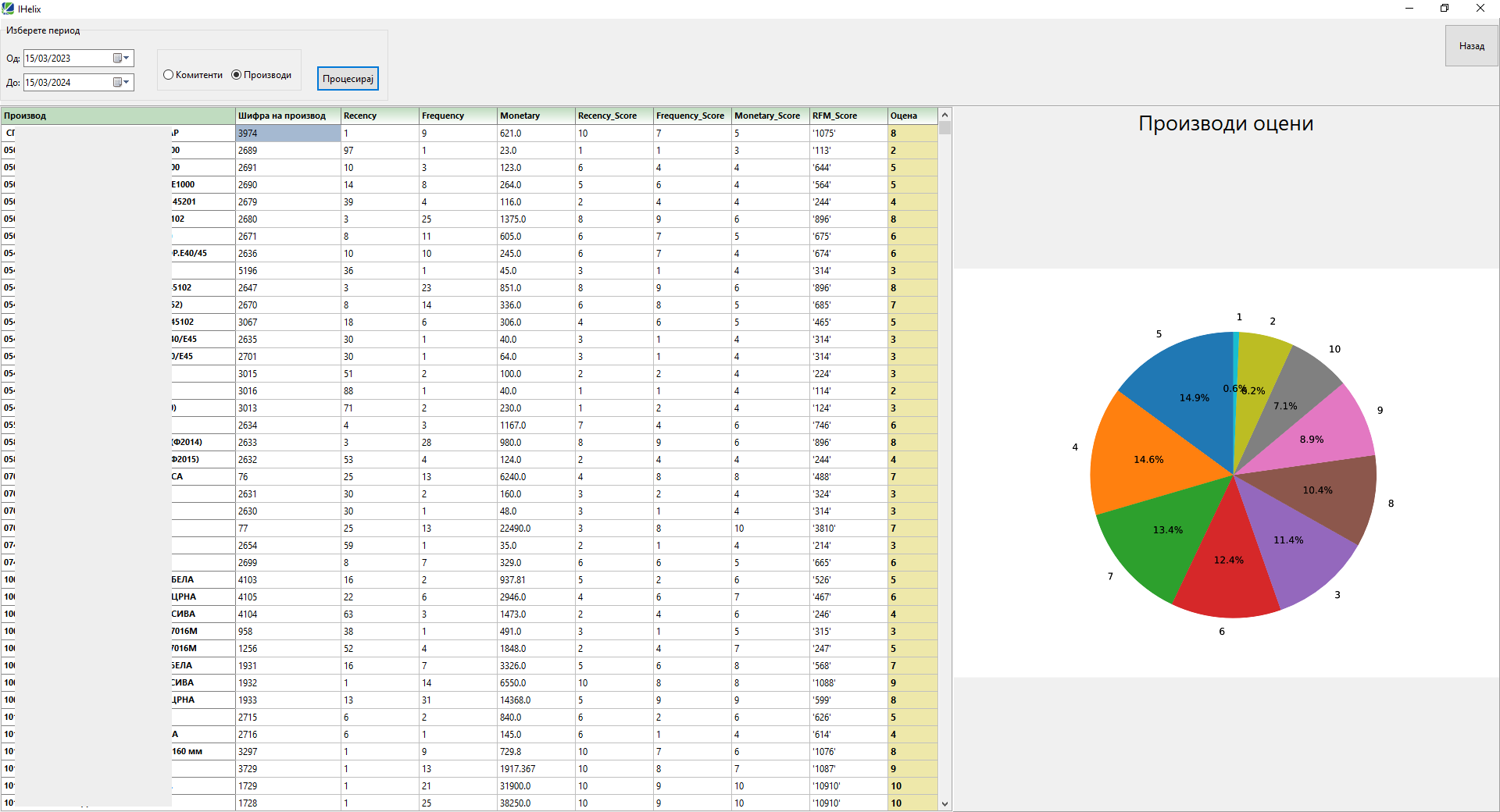Image resolution: width=1500 pixels, height=812 pixels.
Task: Click the RFM_Score cell '599'
Action: tap(848, 700)
